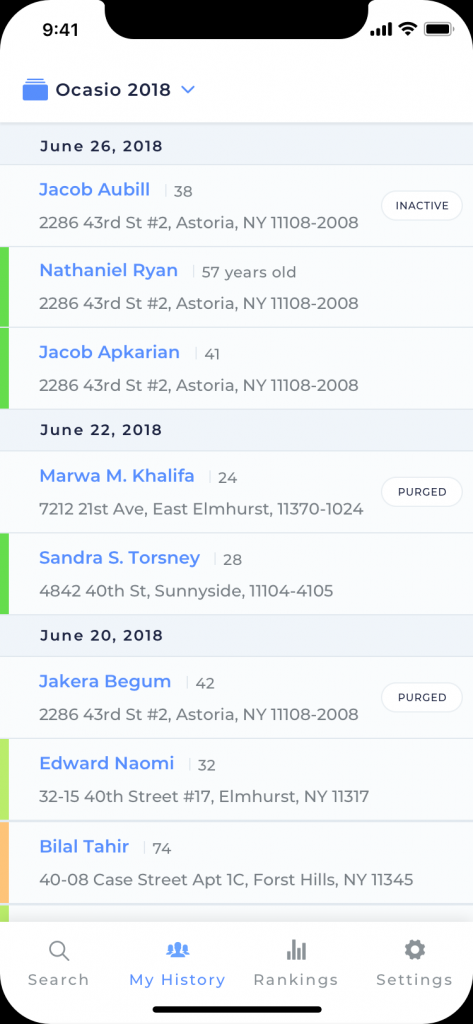Open the Rankings bar chart icon

click(x=296, y=950)
